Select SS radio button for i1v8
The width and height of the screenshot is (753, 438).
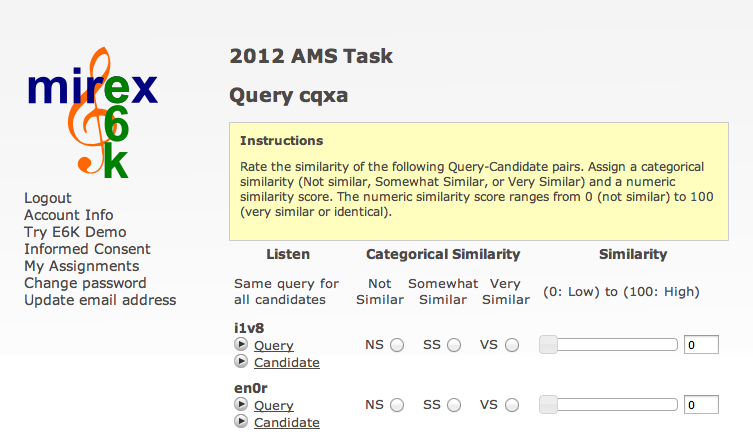454,345
